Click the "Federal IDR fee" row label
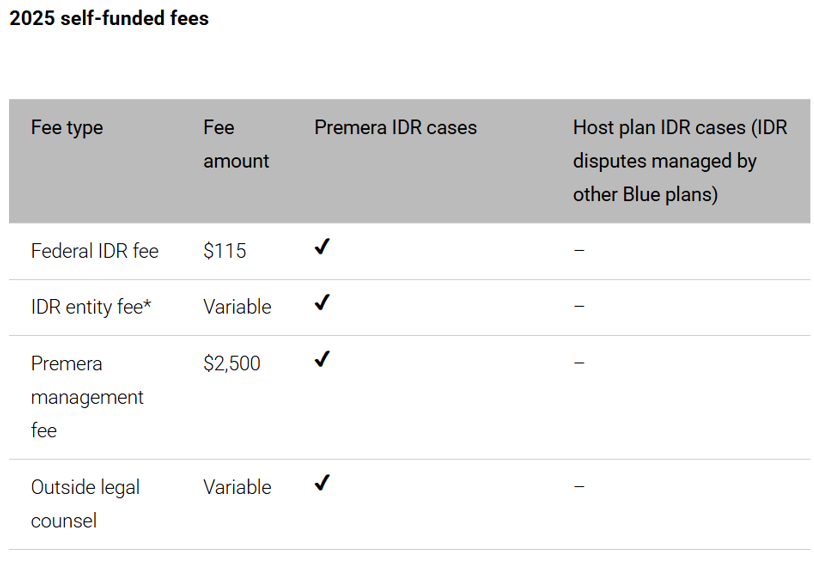The width and height of the screenshot is (814, 563). (95, 251)
